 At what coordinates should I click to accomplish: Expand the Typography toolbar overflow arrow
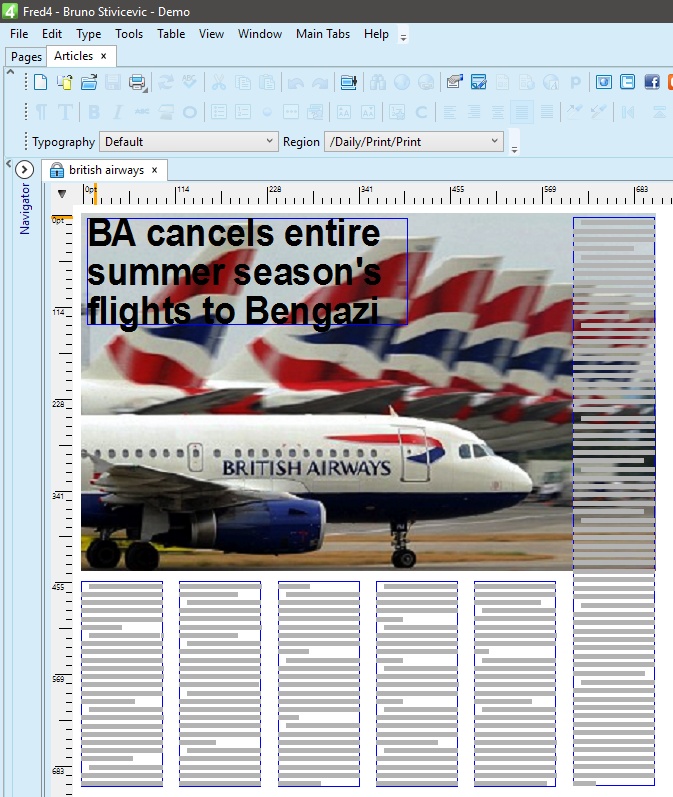514,149
